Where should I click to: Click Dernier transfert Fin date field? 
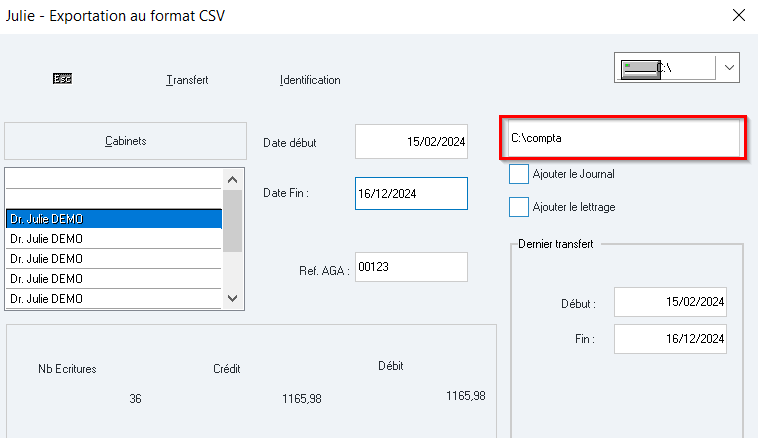(671, 339)
